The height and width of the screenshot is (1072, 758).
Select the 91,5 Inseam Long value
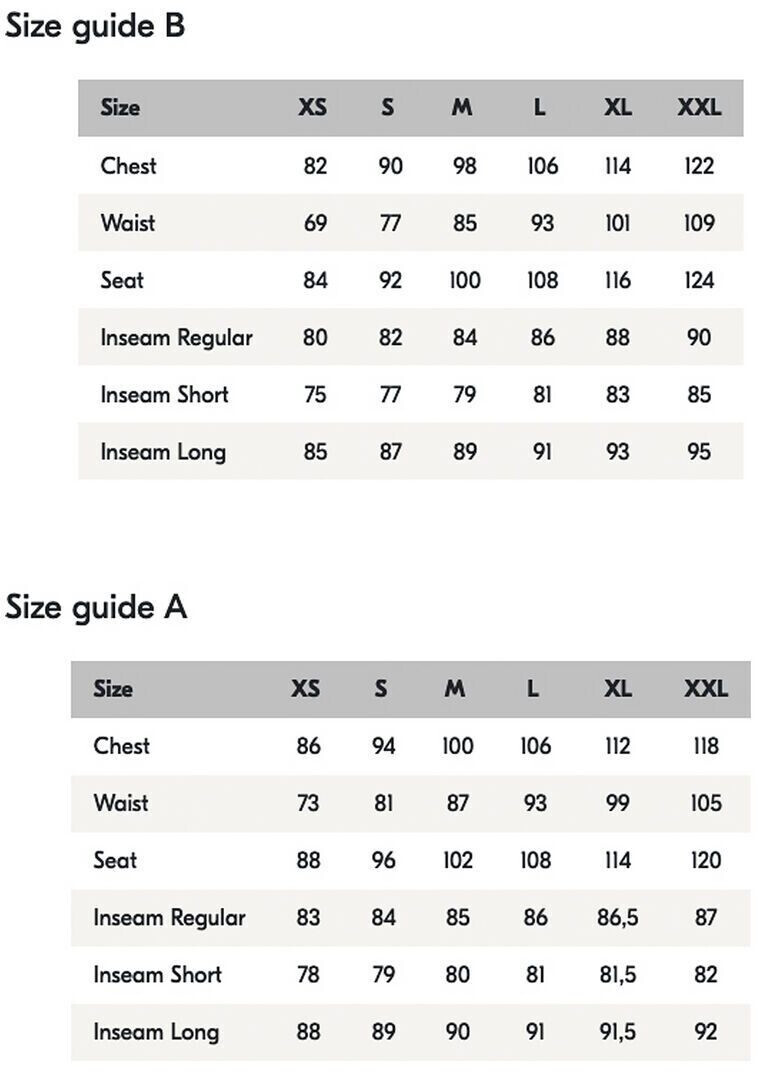(x=617, y=1032)
